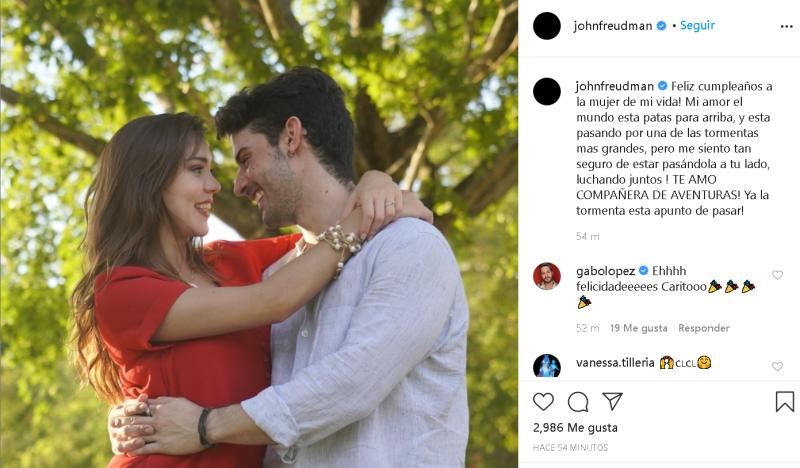The width and height of the screenshot is (800, 468).
Task: Click johnfreudman username in the caption
Action: click(x=615, y=86)
